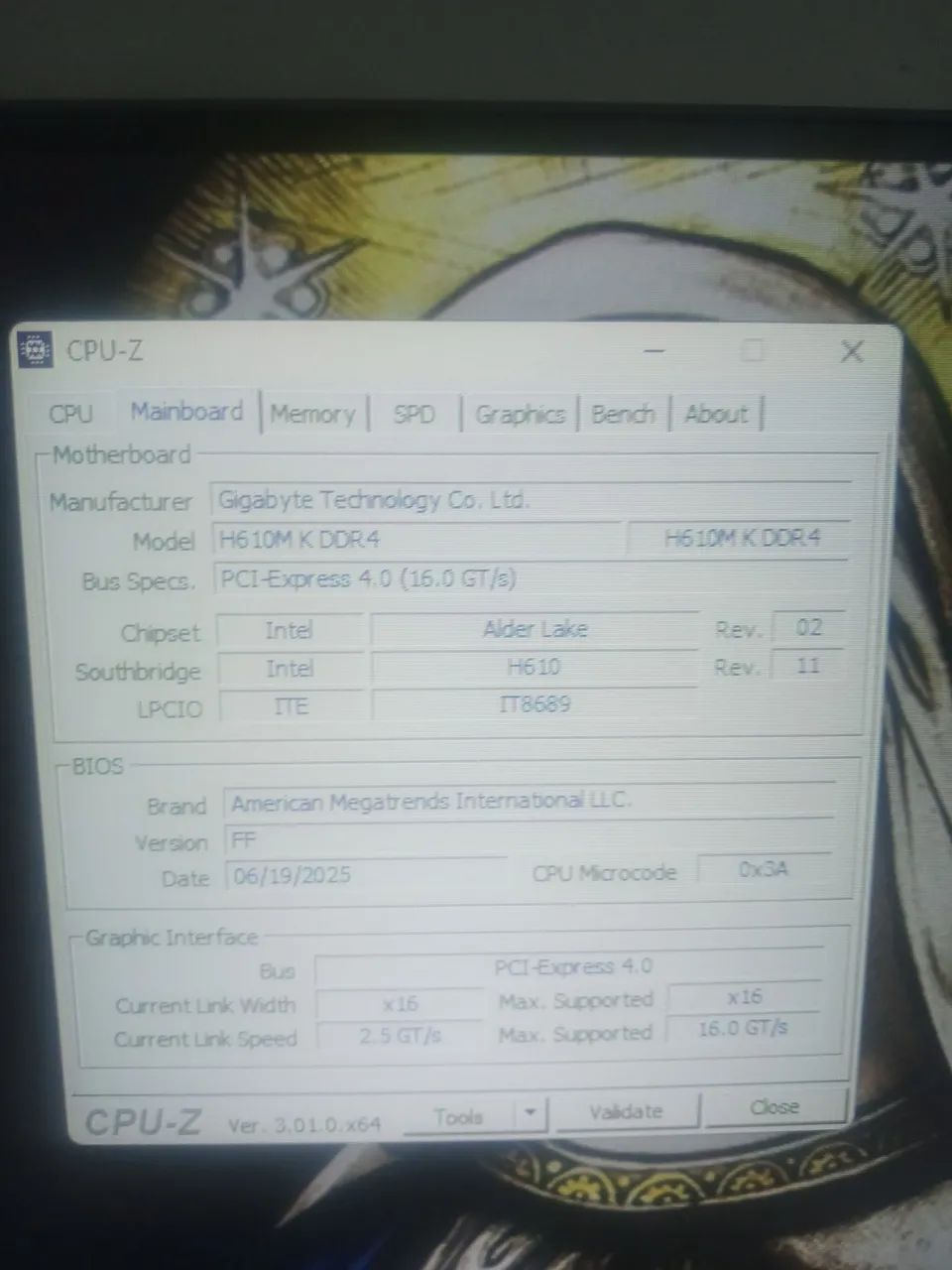Image resolution: width=952 pixels, height=1270 pixels.
Task: Click the Chipset name Alder Lake
Action: pyautogui.click(x=535, y=629)
